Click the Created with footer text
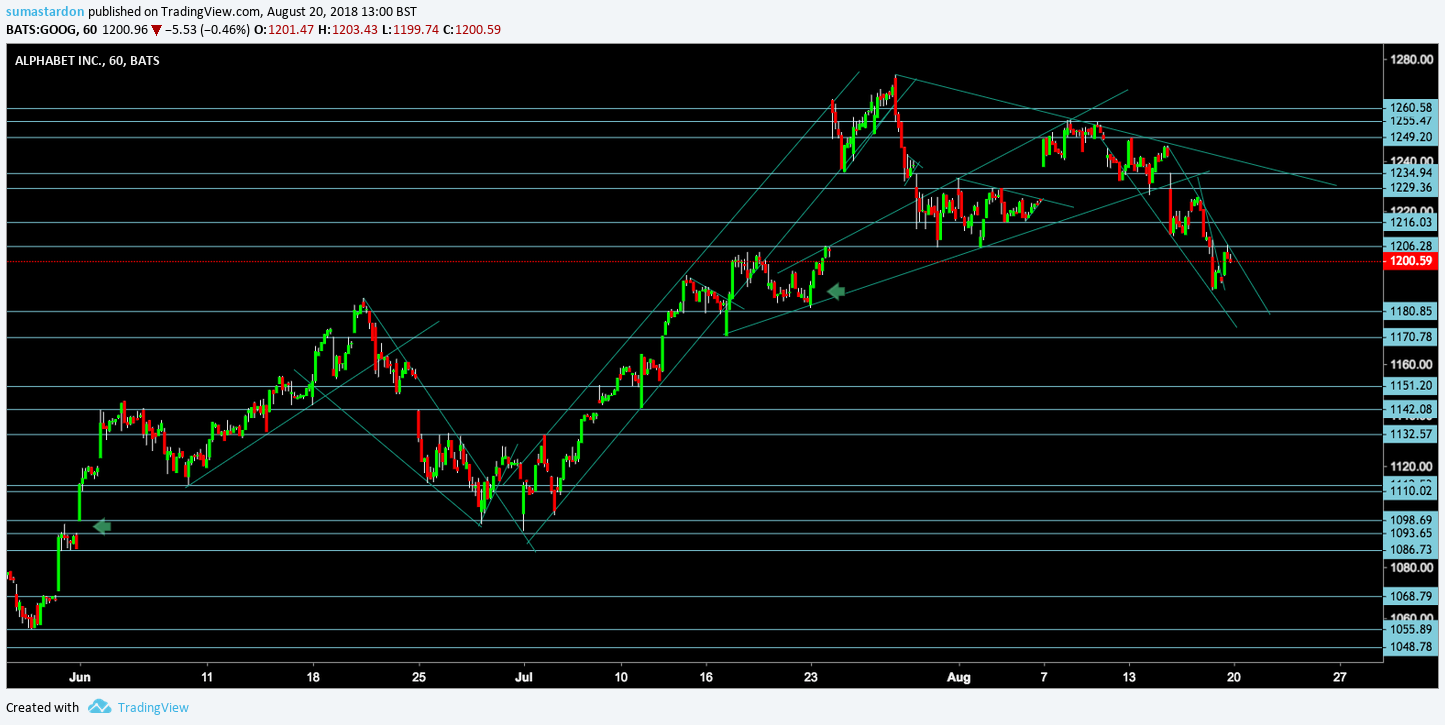 42,707
